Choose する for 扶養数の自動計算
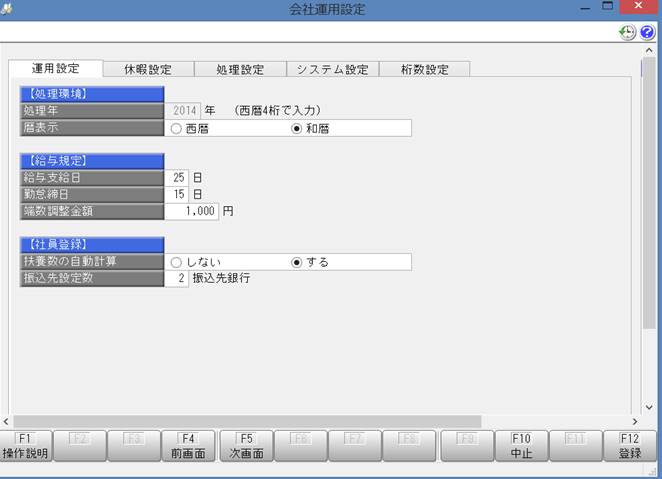 point(296,263)
